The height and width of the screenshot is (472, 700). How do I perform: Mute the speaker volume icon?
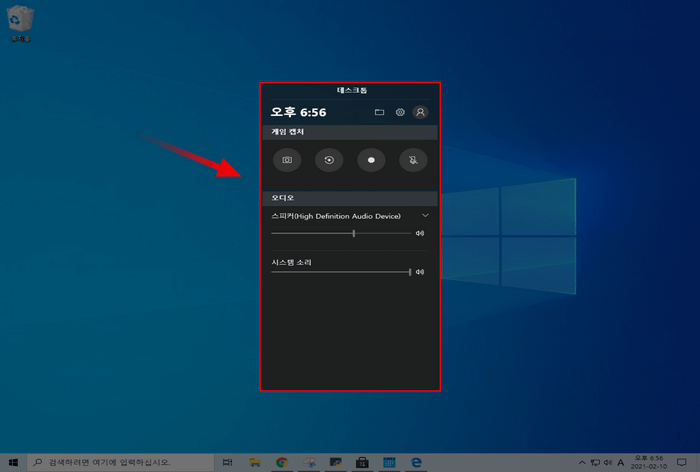click(420, 233)
